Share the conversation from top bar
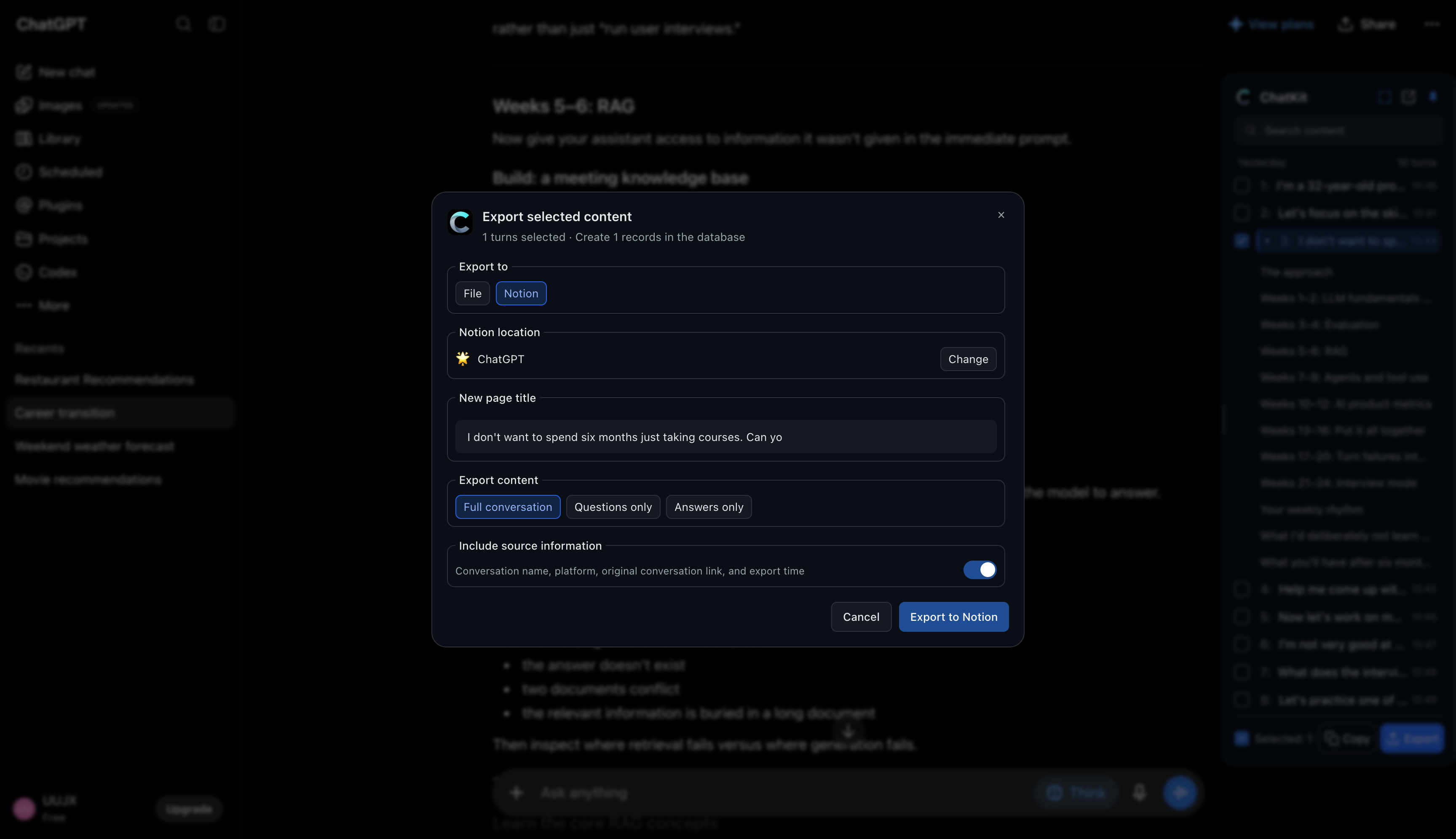This screenshot has height=839, width=1456. click(1367, 24)
